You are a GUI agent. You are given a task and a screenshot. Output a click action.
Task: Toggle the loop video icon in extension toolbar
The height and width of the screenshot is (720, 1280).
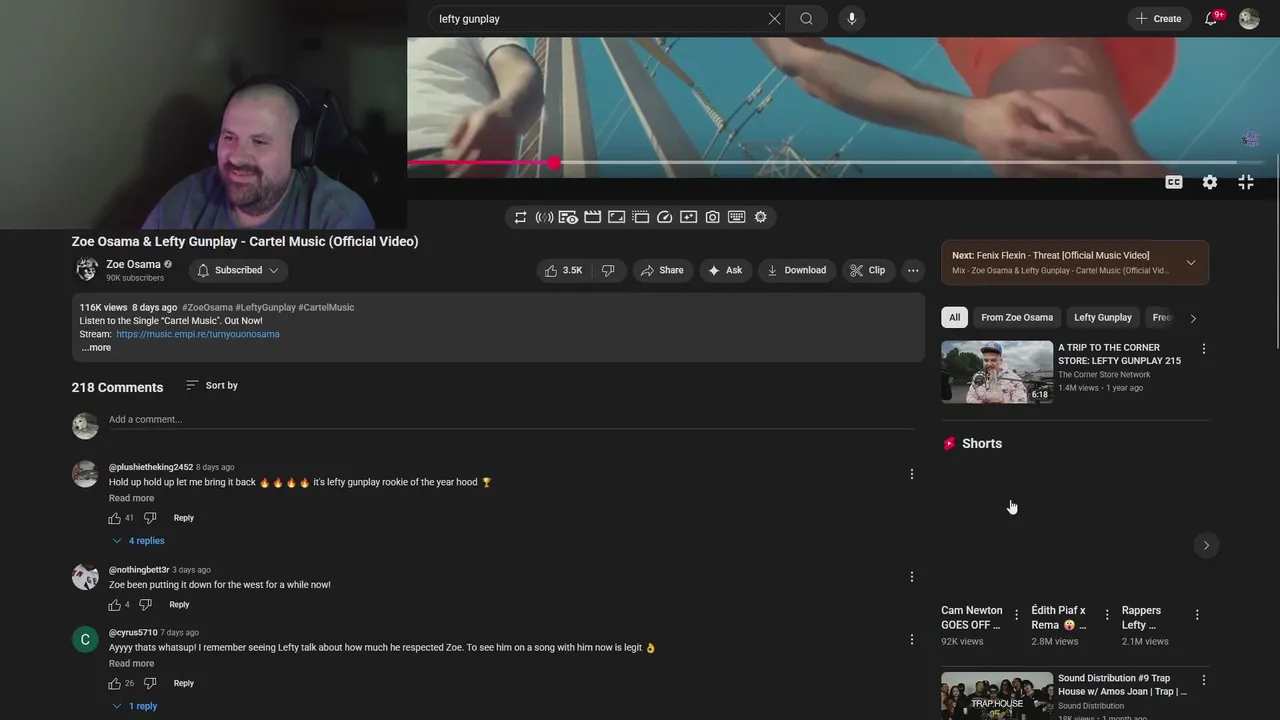click(x=520, y=217)
